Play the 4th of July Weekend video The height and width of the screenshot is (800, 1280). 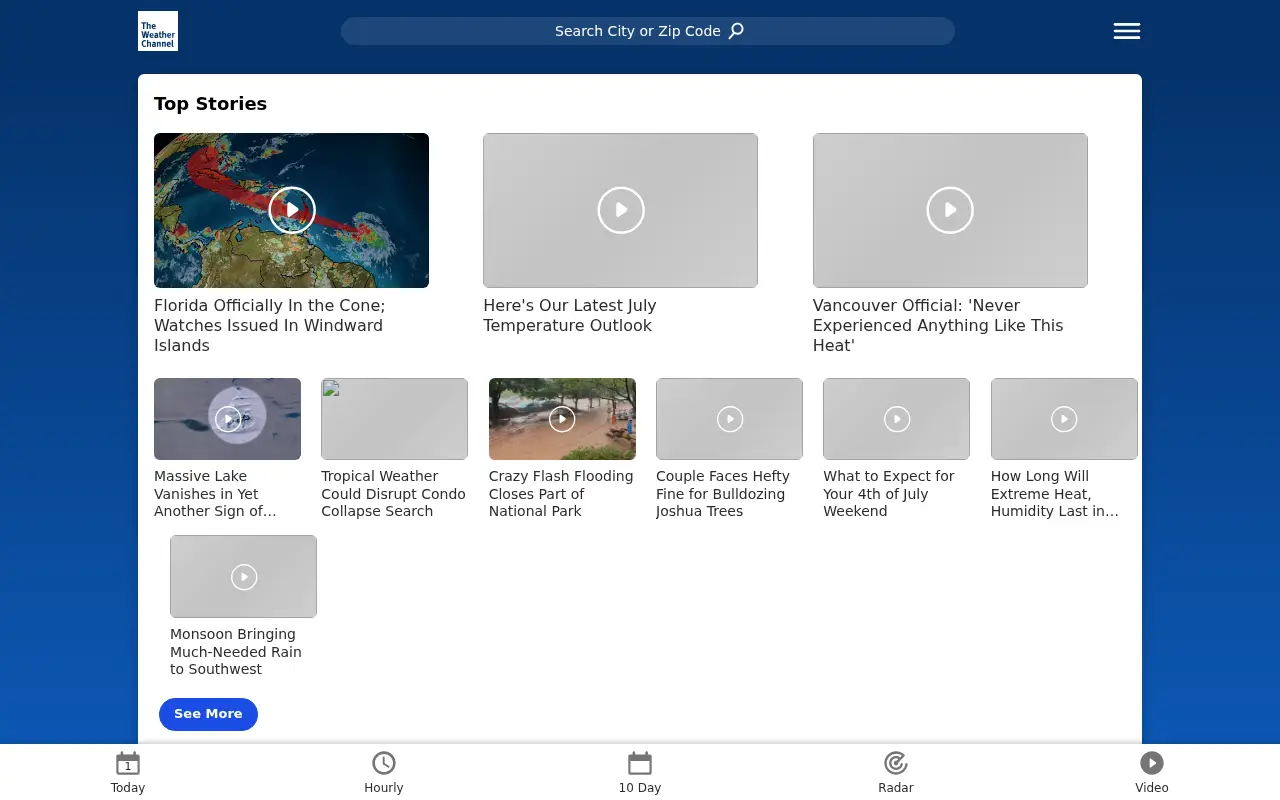point(897,419)
